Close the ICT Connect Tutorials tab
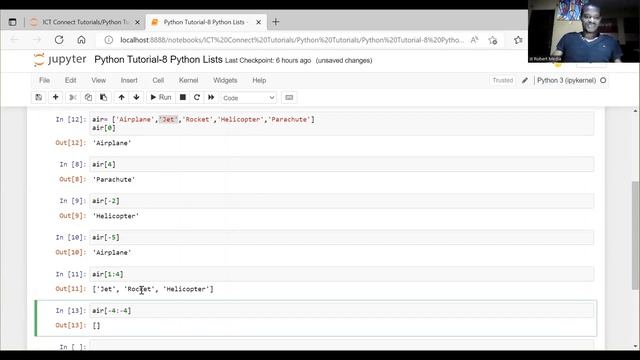Image resolution: width=640 pixels, height=360 pixels. [x=137, y=22]
